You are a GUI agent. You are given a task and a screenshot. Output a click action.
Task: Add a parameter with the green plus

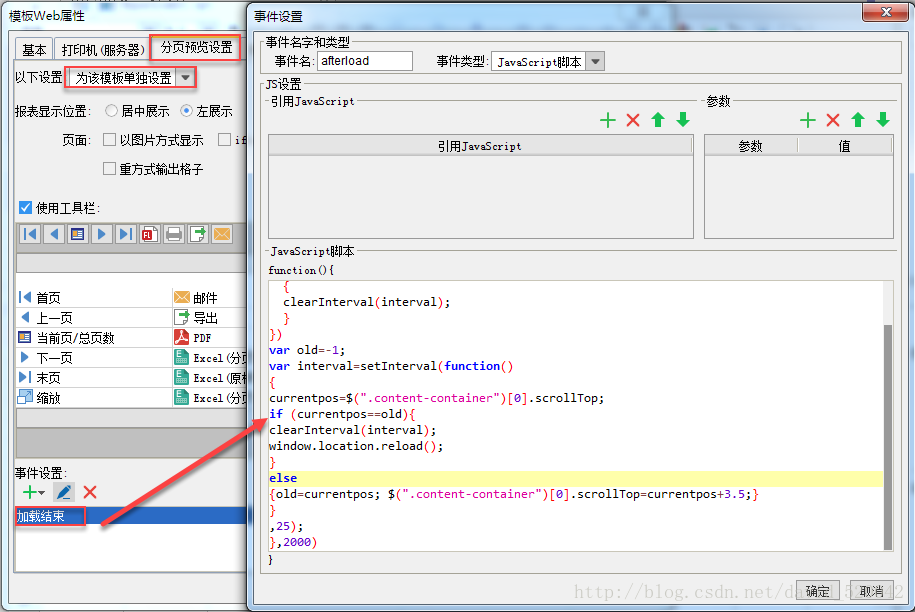coord(808,120)
